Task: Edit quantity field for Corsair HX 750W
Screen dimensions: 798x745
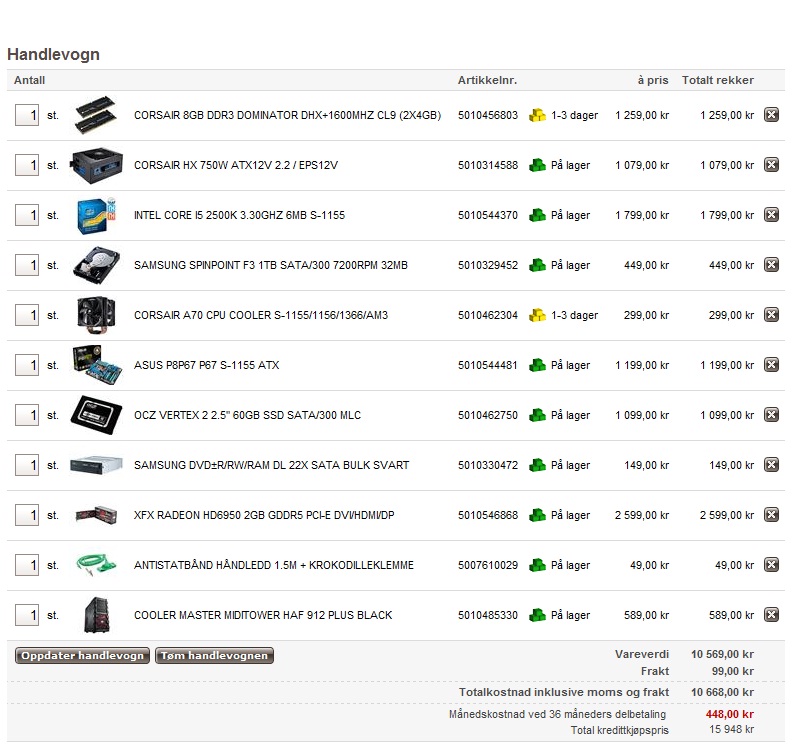Action: [x=27, y=165]
